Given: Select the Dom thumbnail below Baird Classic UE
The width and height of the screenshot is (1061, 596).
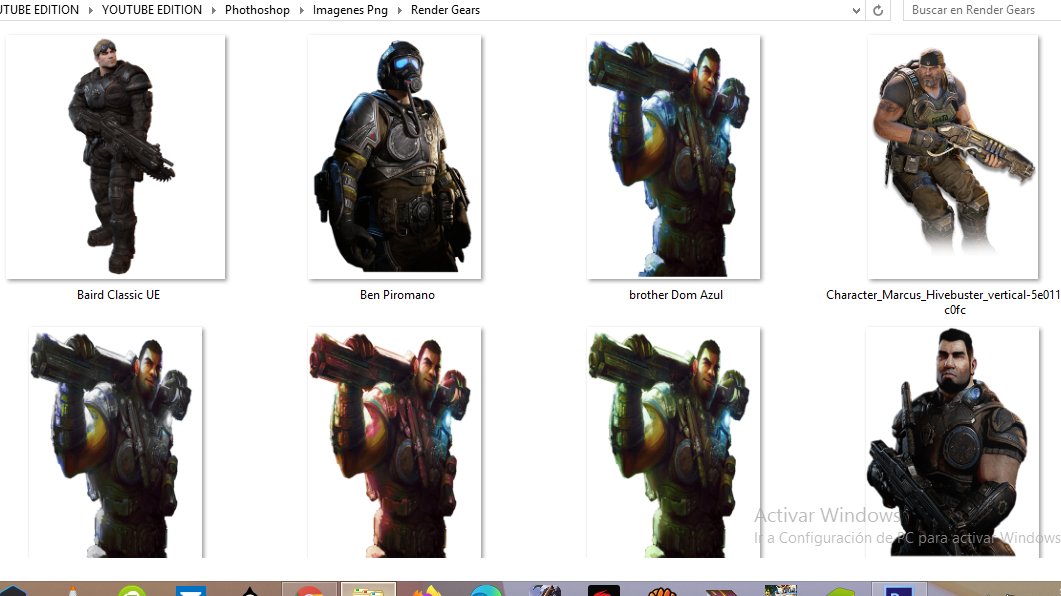Looking at the screenshot, I should 116,443.
